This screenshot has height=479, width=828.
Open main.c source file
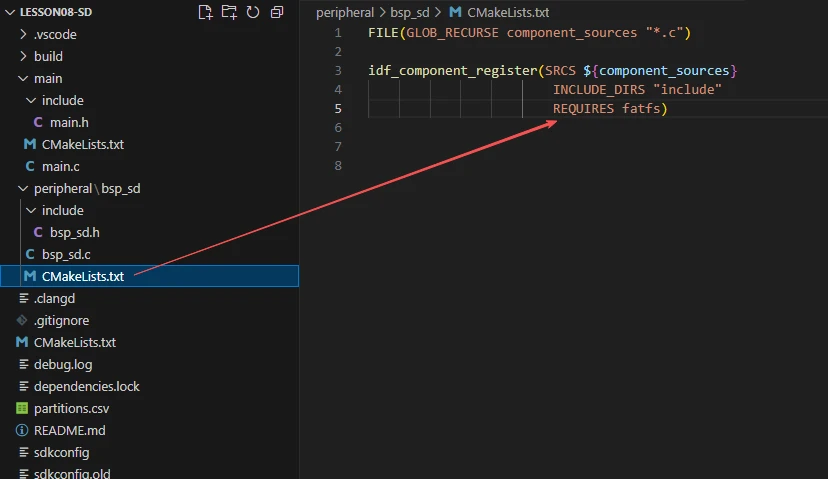click(x=60, y=166)
